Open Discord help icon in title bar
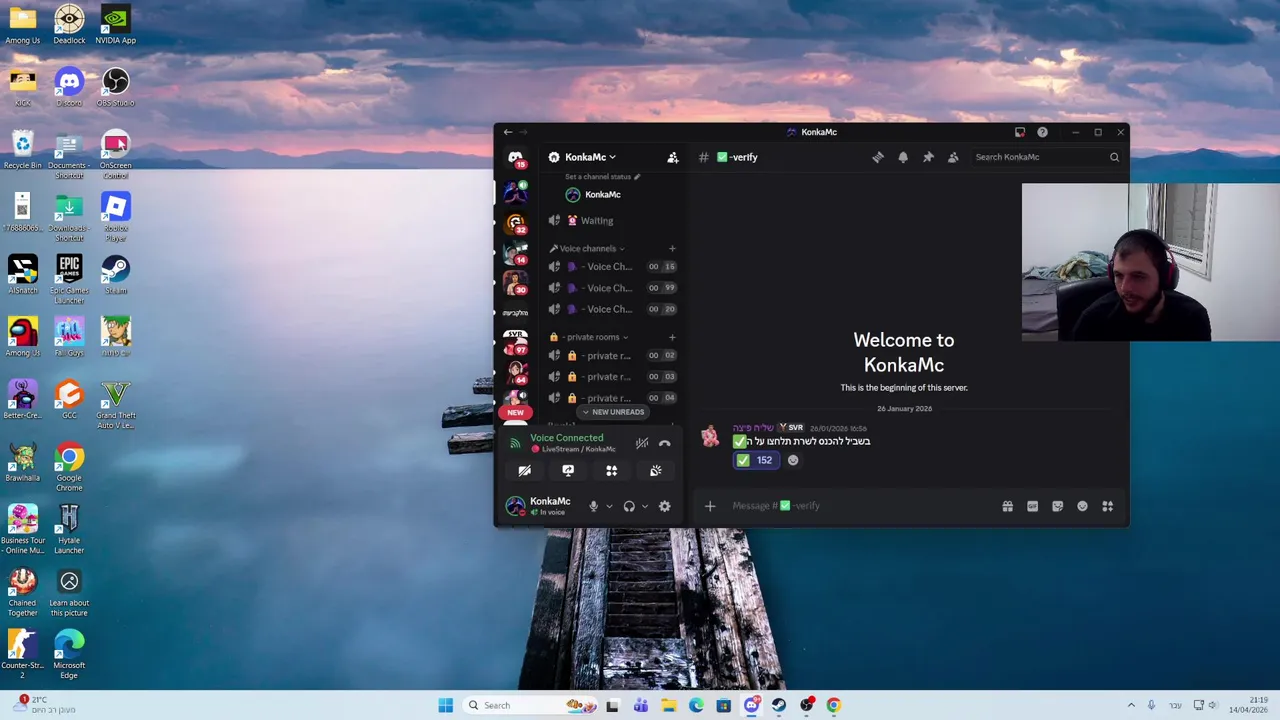Screen dimensions: 1280x720 (x=1042, y=132)
